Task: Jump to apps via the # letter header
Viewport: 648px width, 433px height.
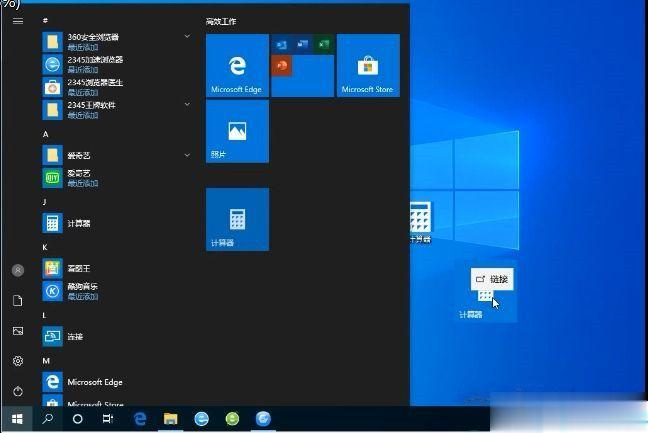Action: pyautogui.click(x=45, y=20)
